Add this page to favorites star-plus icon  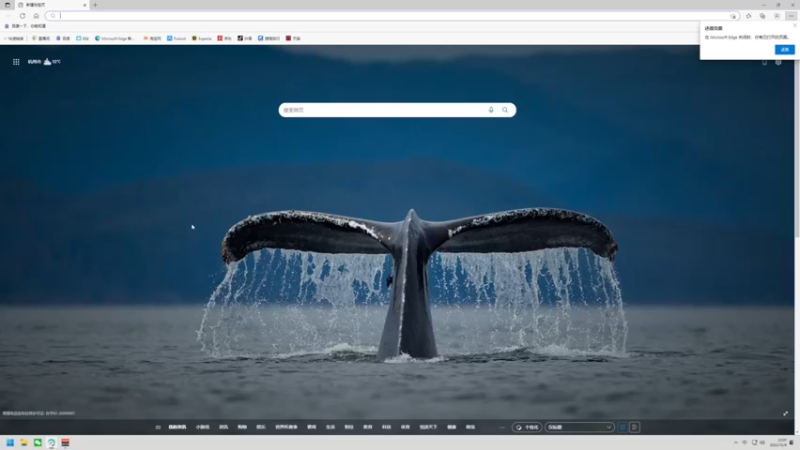733,16
